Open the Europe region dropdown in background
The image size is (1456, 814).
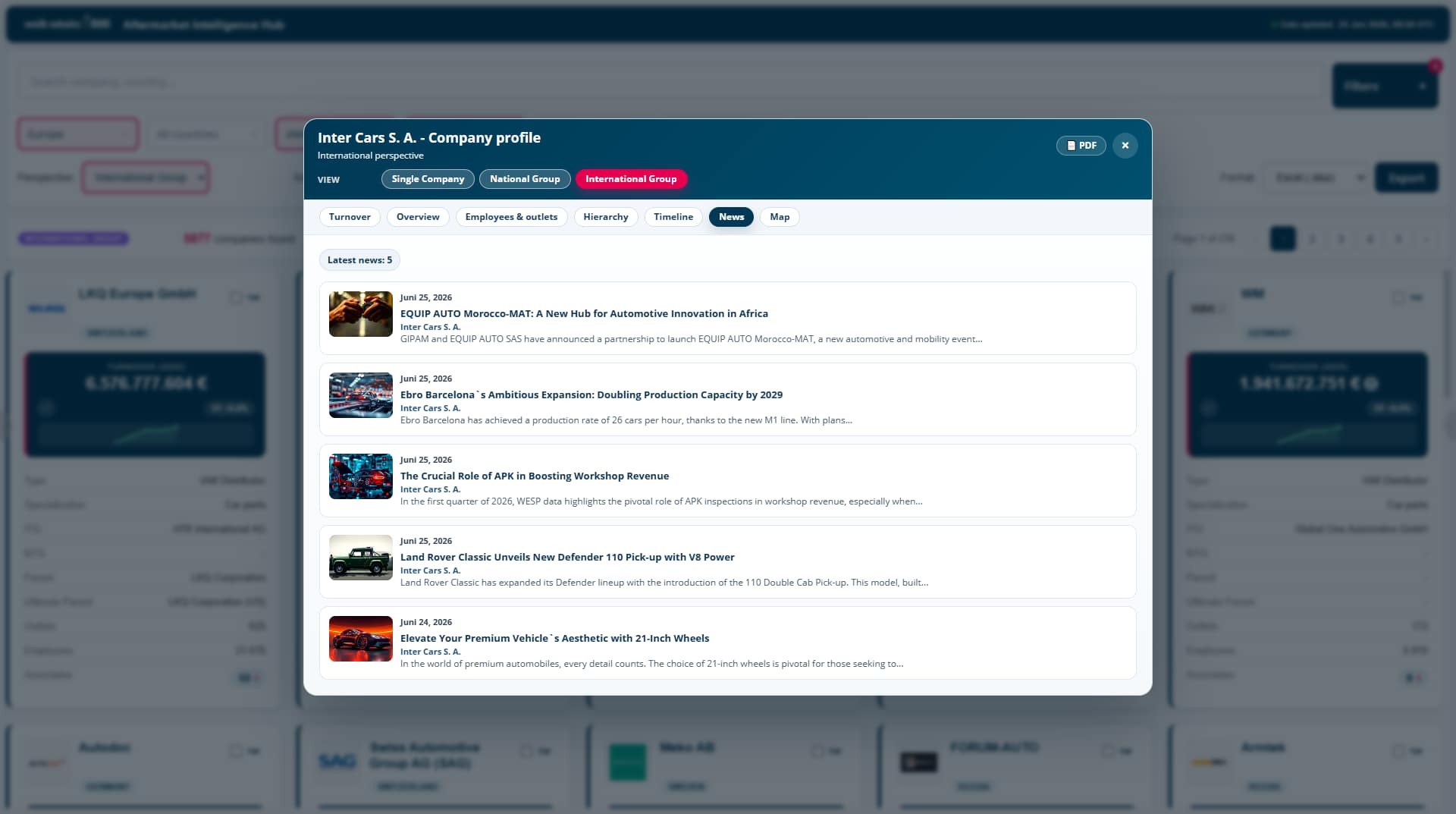click(x=78, y=134)
